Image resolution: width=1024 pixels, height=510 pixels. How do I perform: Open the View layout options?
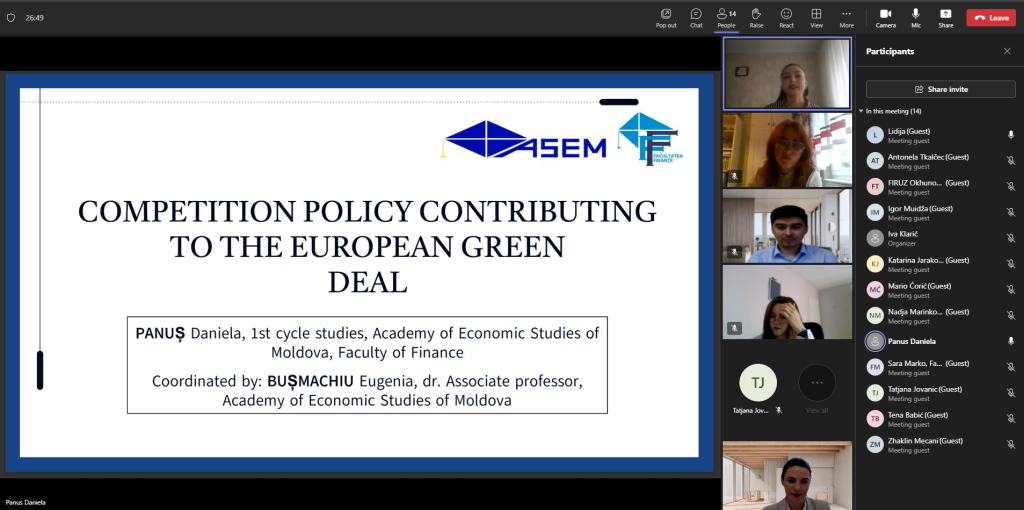click(816, 17)
